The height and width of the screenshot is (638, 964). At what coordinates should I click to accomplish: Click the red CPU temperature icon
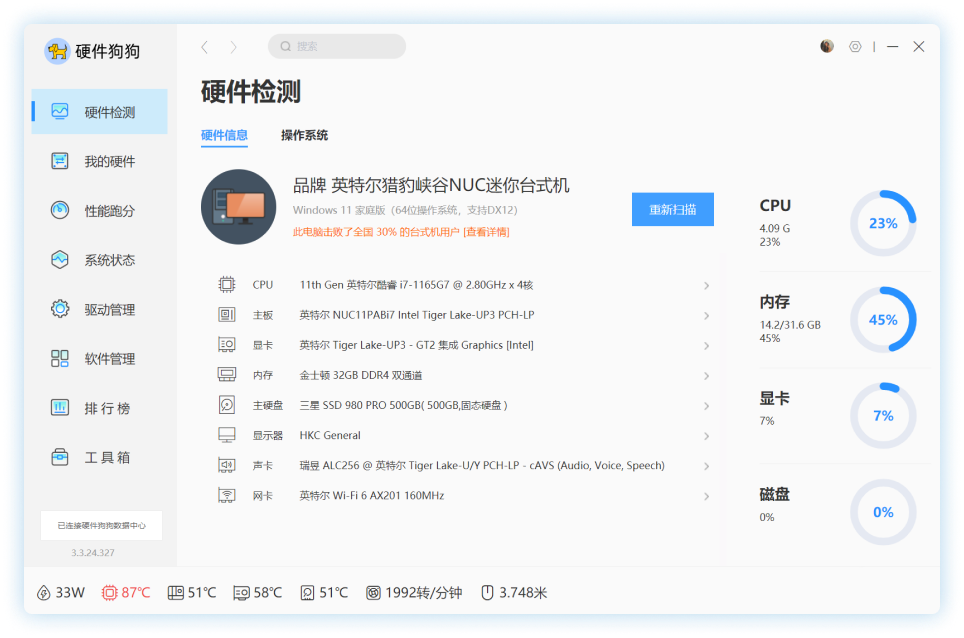[109, 593]
